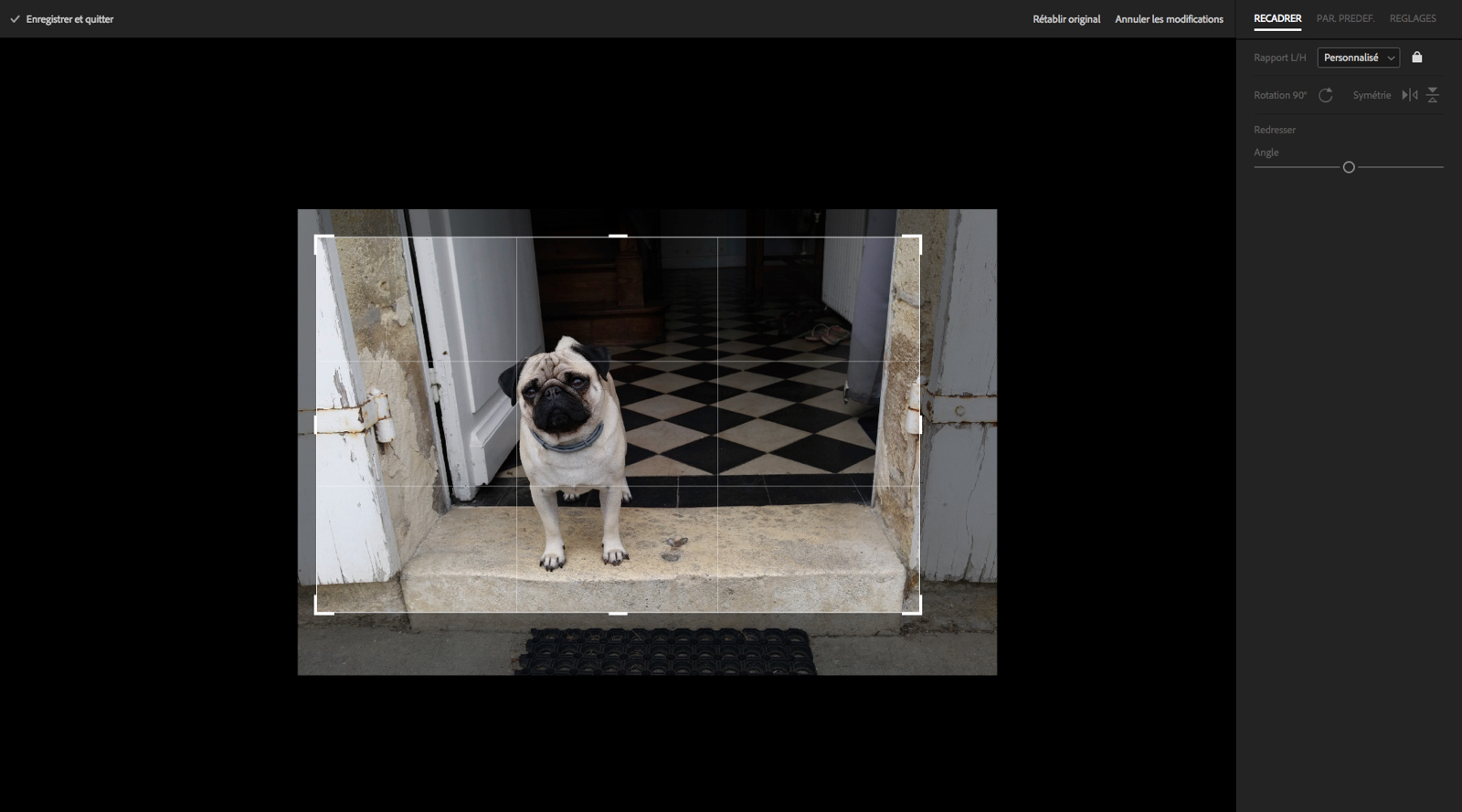Click the top-left crop corner handle
This screenshot has width=1462, height=812.
[x=323, y=243]
